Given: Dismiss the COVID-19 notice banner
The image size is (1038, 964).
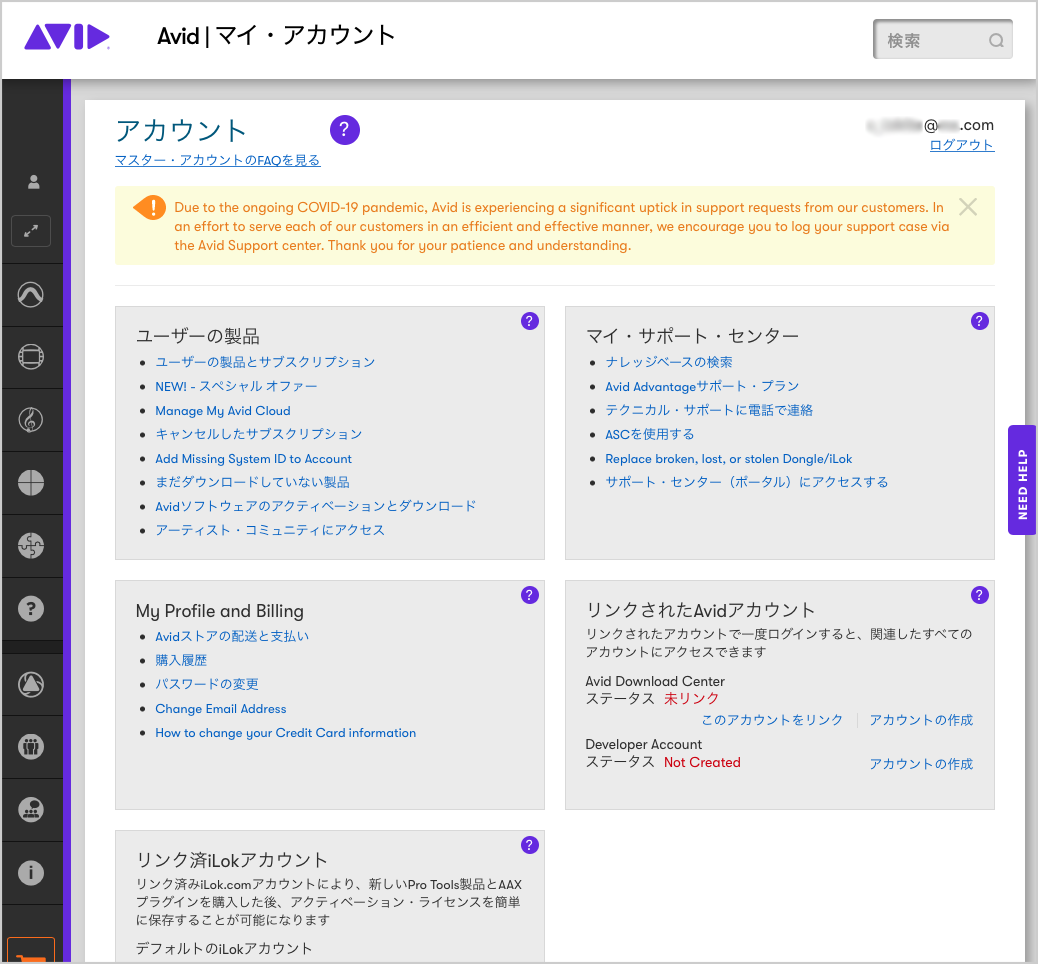Looking at the screenshot, I should tap(968, 207).
